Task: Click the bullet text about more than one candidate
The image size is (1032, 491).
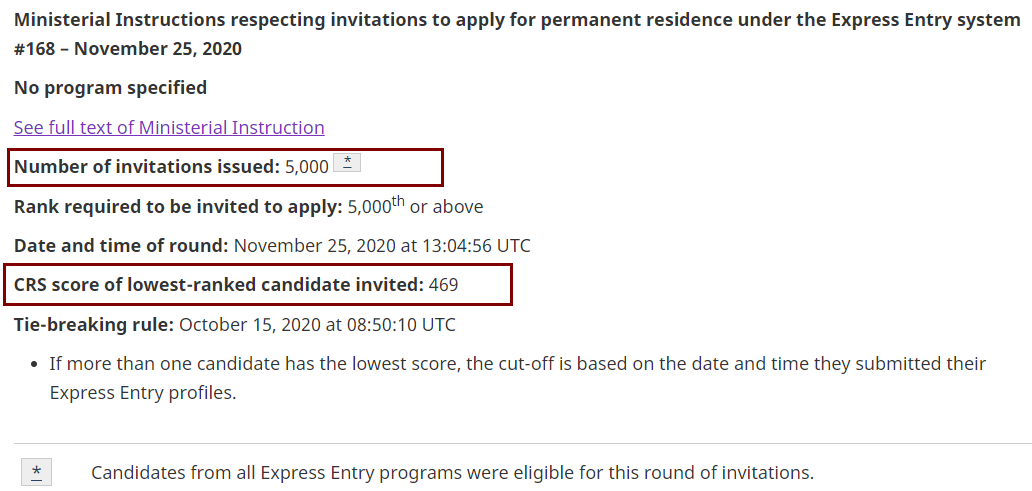Action: click(517, 364)
